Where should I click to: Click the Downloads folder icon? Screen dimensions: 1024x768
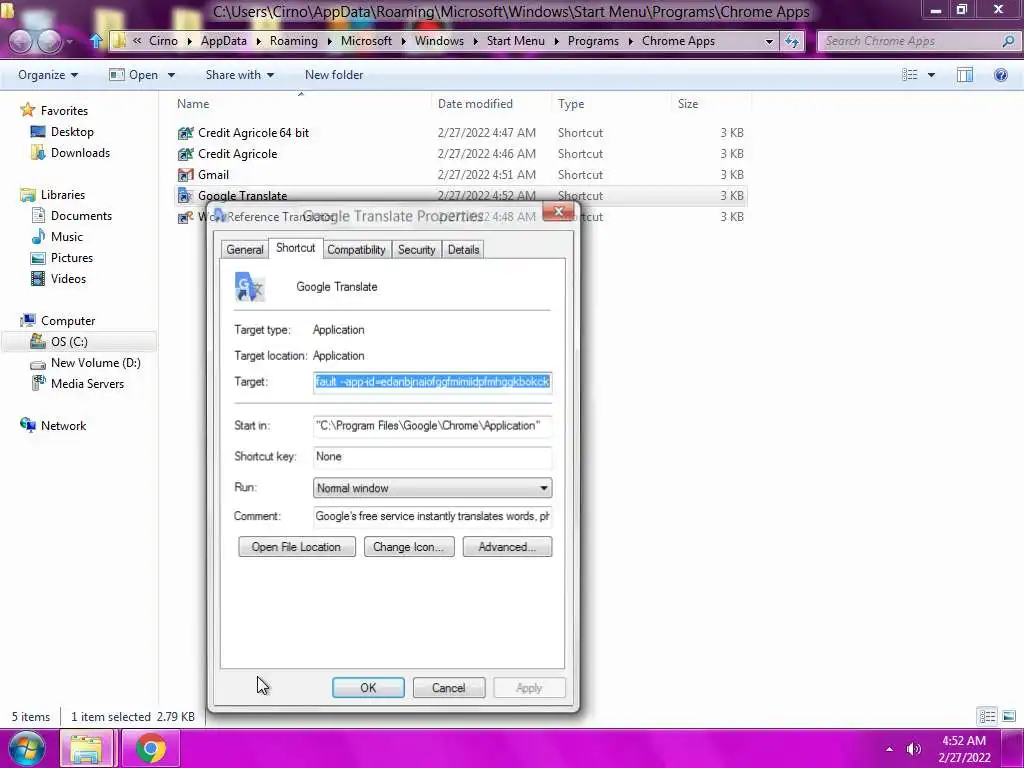click(38, 153)
